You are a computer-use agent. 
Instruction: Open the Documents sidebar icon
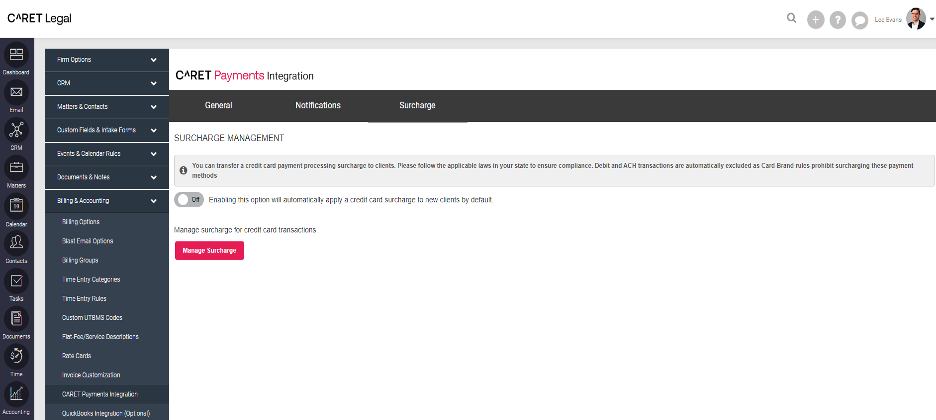tap(16, 318)
